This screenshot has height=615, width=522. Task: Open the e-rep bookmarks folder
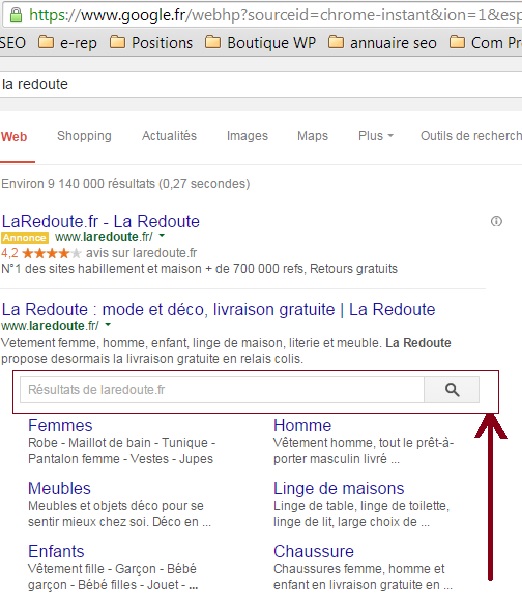pyautogui.click(x=67, y=42)
